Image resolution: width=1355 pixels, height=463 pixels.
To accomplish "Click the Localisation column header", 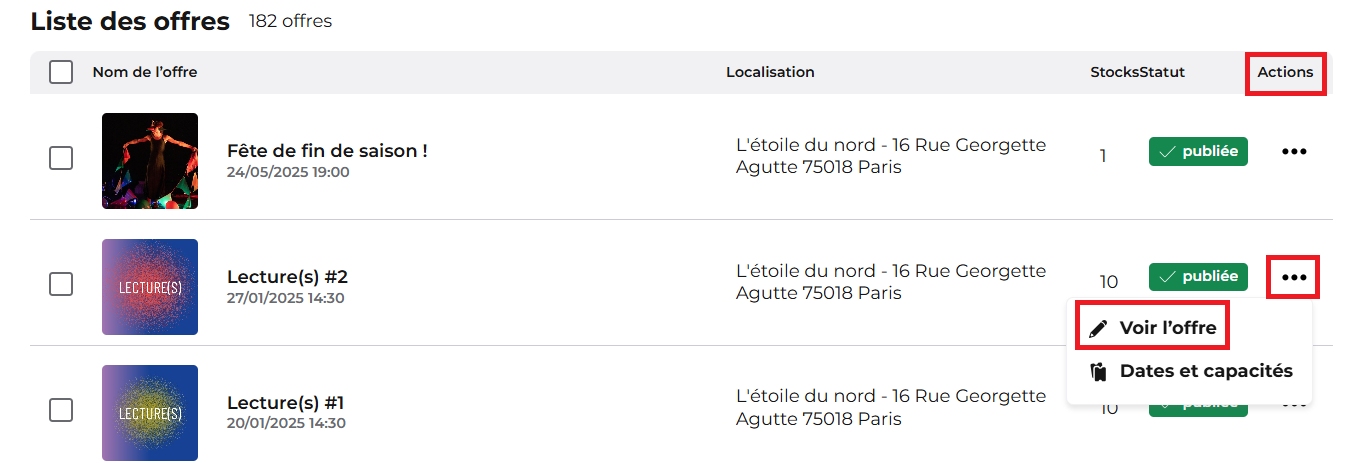I will point(770,72).
